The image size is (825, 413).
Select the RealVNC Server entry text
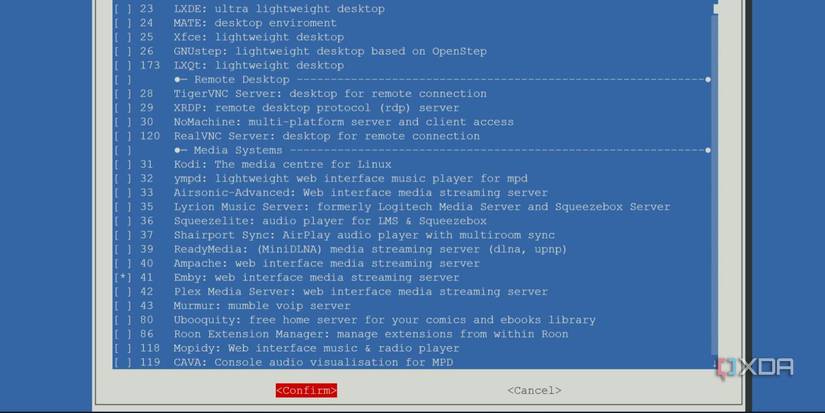coord(327,136)
